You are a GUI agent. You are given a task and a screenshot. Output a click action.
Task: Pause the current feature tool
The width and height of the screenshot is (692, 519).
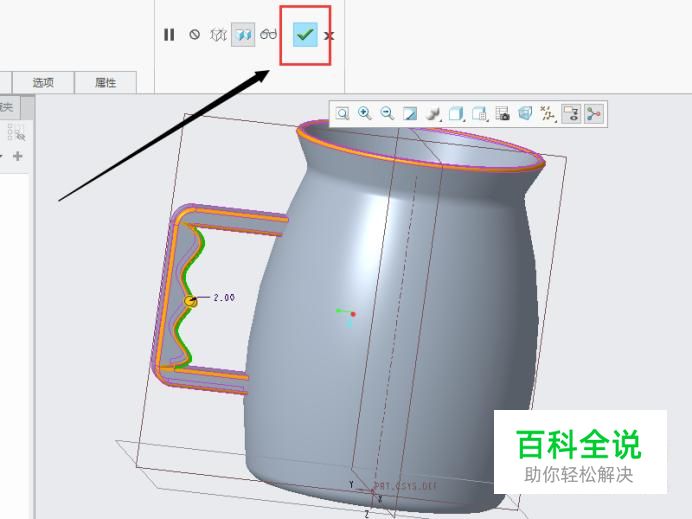click(169, 34)
